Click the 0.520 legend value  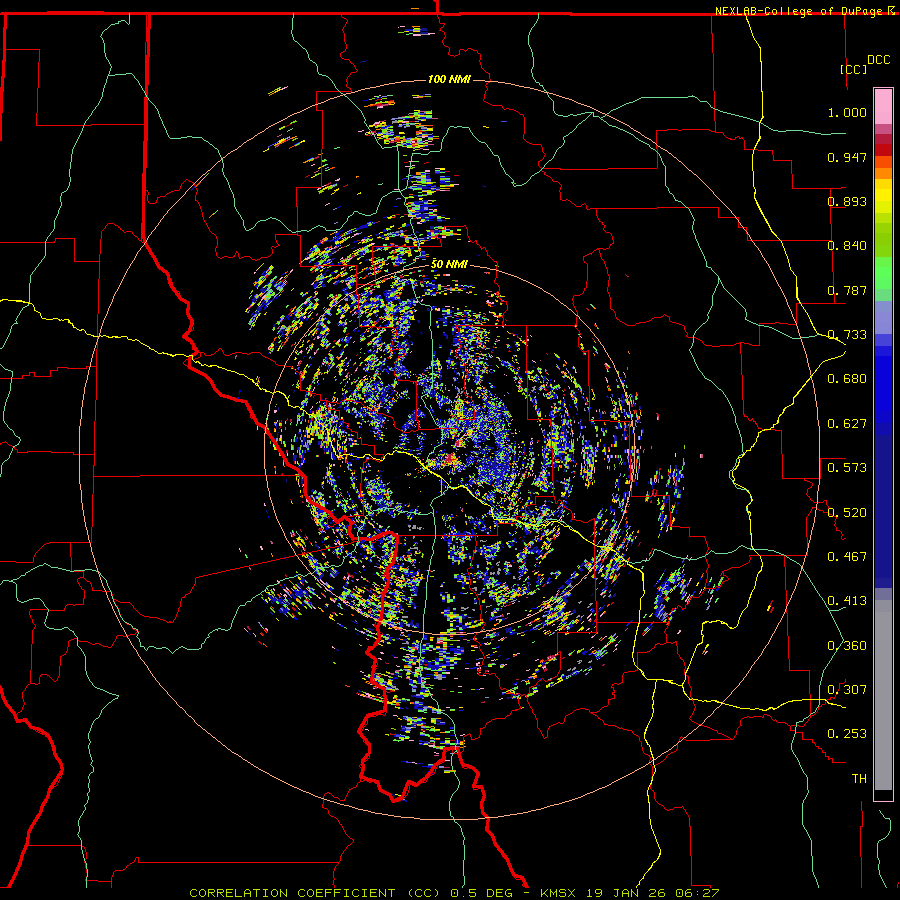847,513
